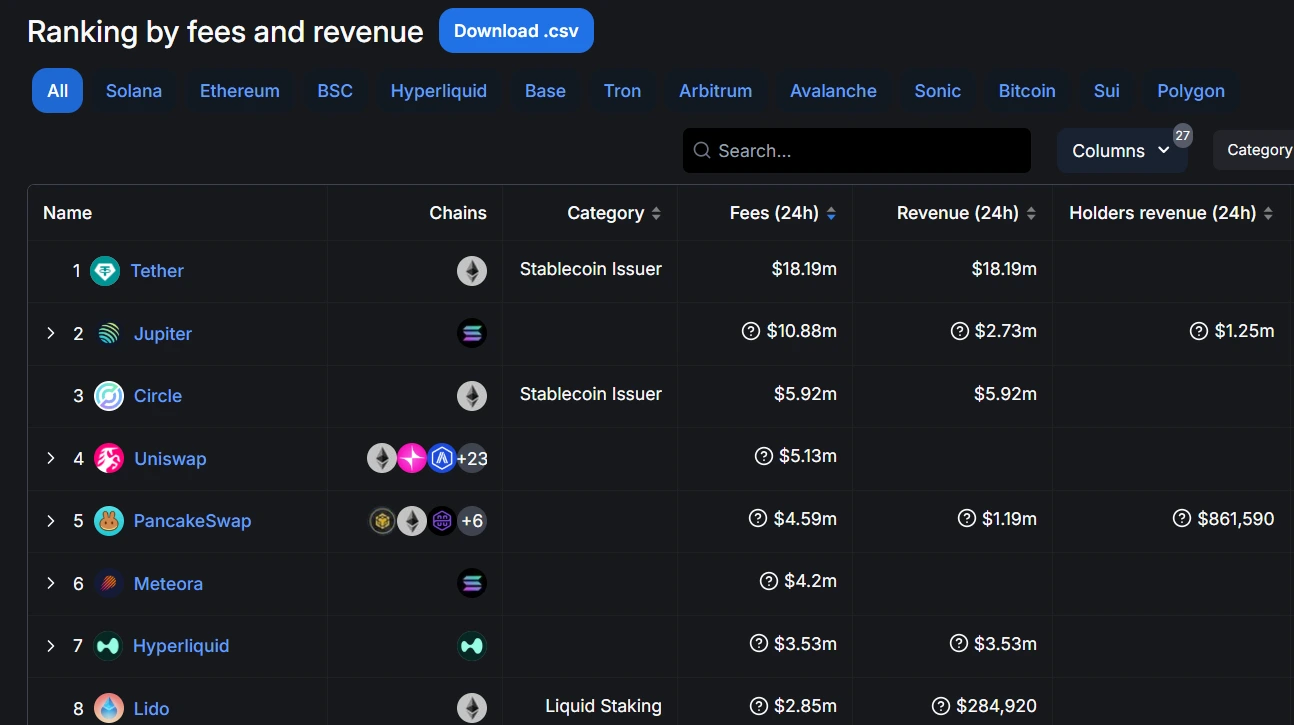Image resolution: width=1294 pixels, height=725 pixels.
Task: Select the Base chain tab
Action: [545, 91]
